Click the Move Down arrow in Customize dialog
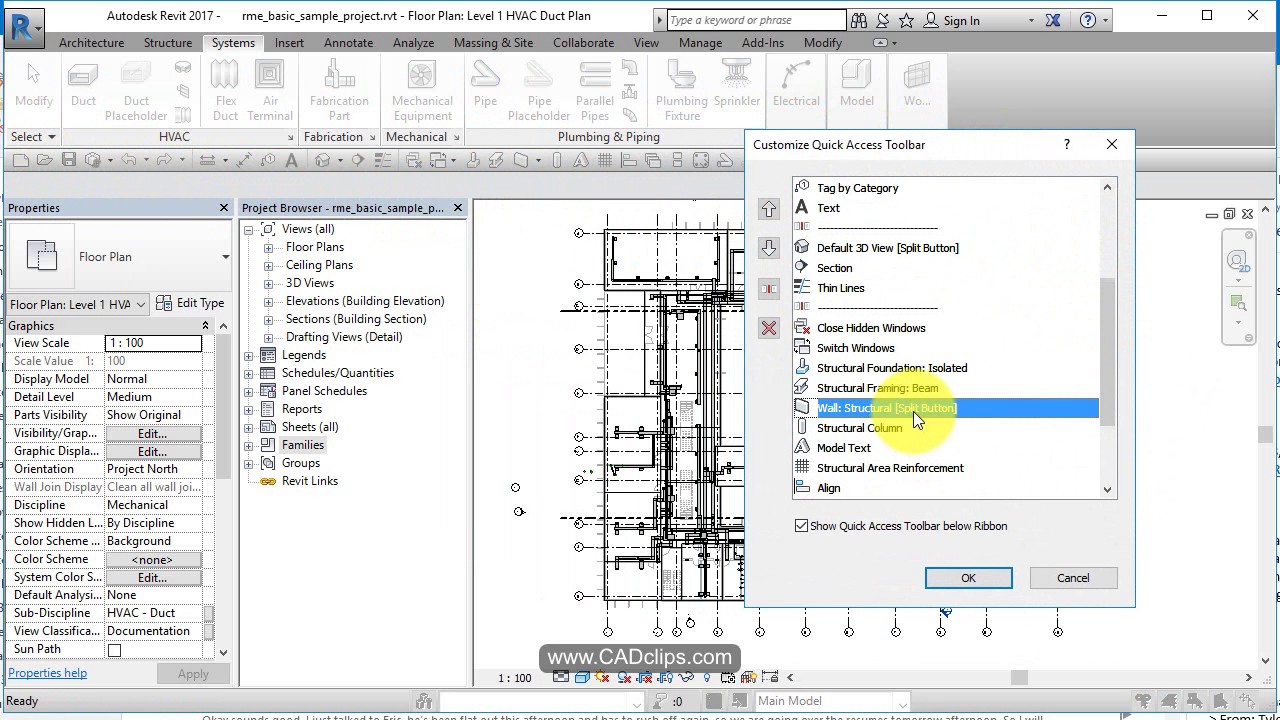The width and height of the screenshot is (1280, 720). pos(768,248)
